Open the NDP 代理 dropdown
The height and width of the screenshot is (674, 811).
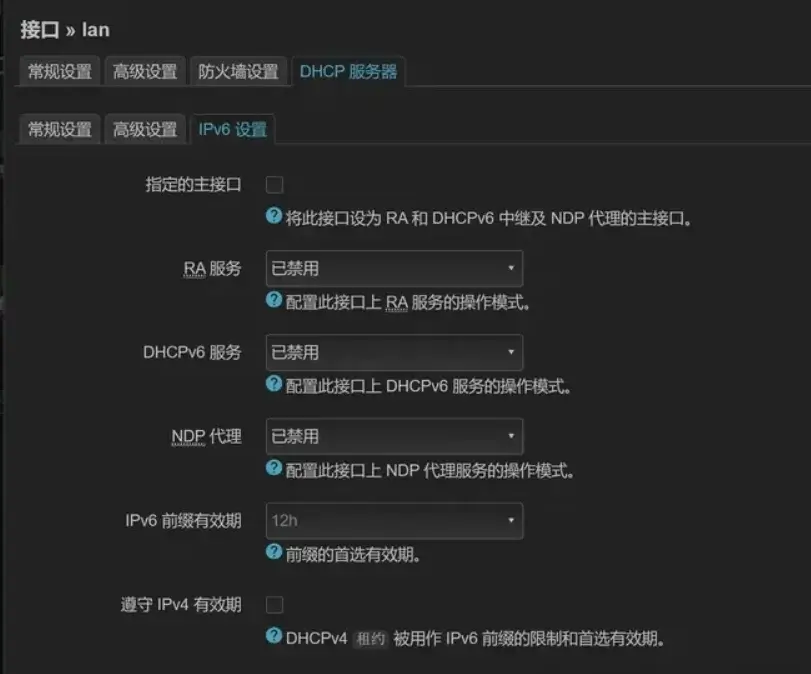click(394, 436)
